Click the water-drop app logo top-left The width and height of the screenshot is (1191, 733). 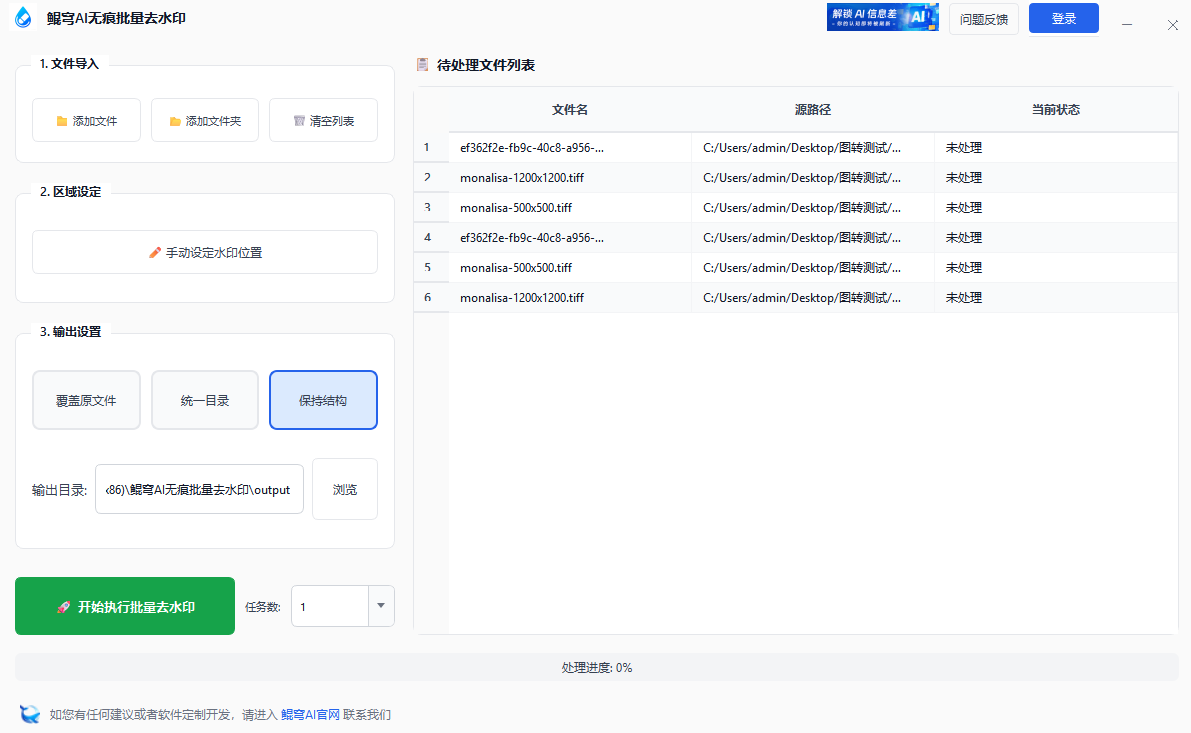point(22,17)
